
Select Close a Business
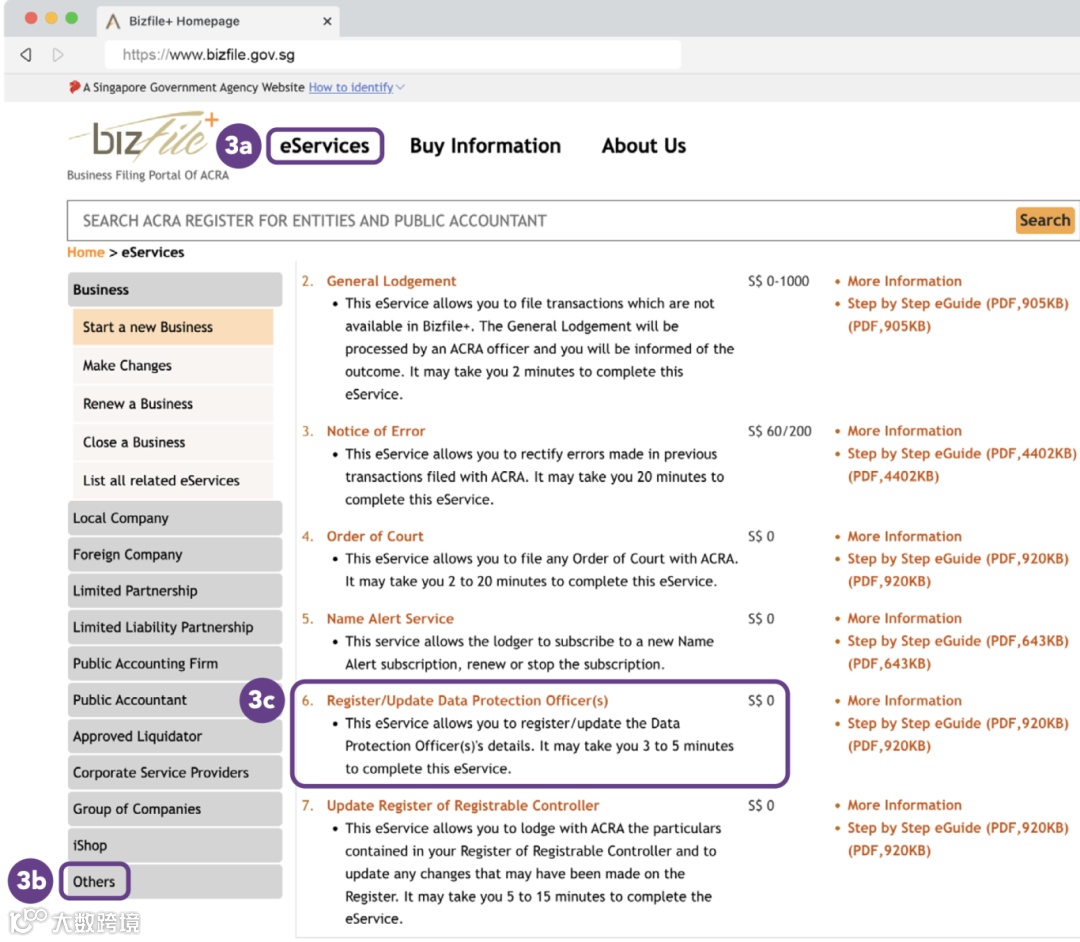click(173, 442)
